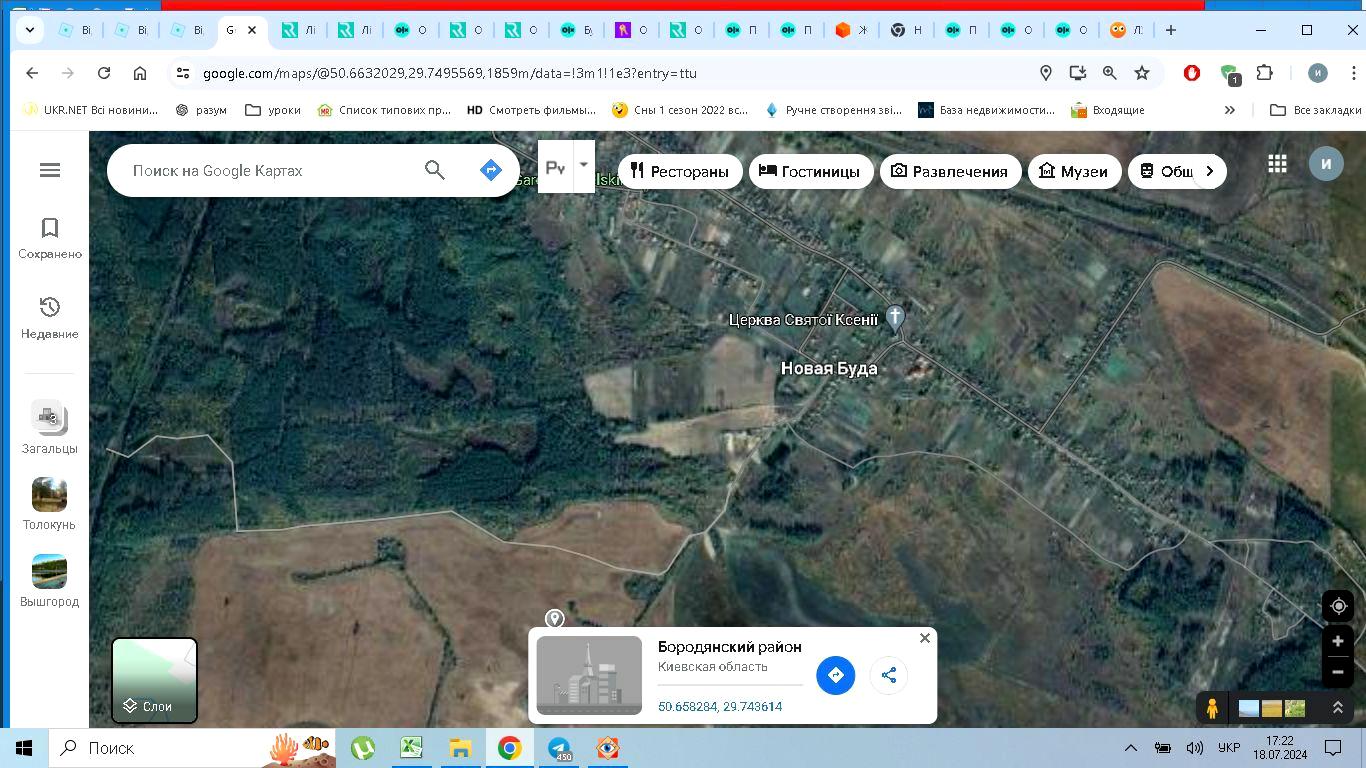Close the Бородянский район info card
The image size is (1366, 768).
tap(925, 638)
